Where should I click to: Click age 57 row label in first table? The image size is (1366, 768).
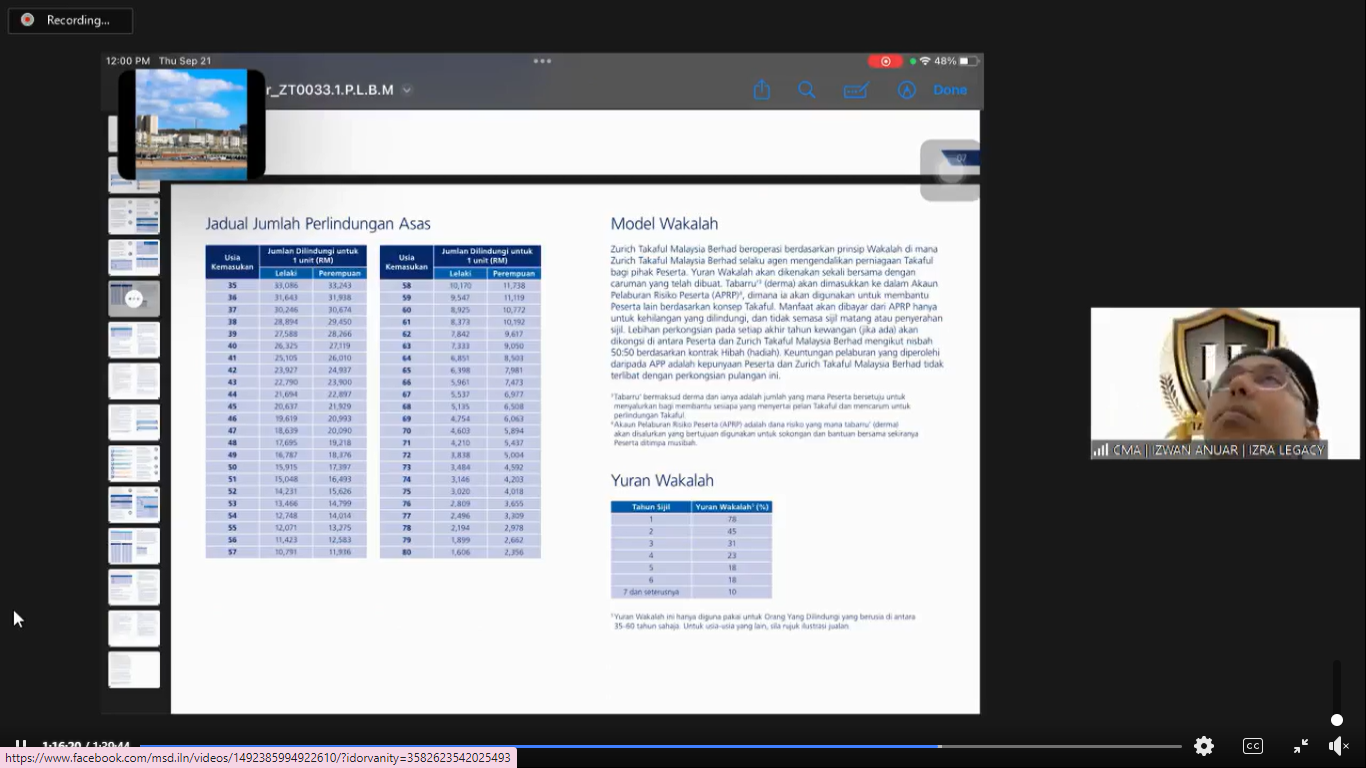pyautogui.click(x=232, y=552)
